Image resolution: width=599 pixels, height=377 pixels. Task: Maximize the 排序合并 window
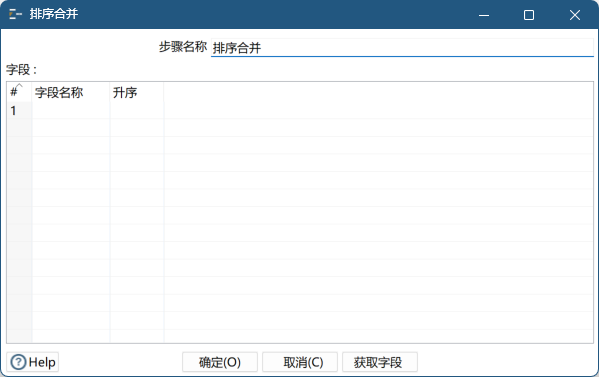point(529,15)
